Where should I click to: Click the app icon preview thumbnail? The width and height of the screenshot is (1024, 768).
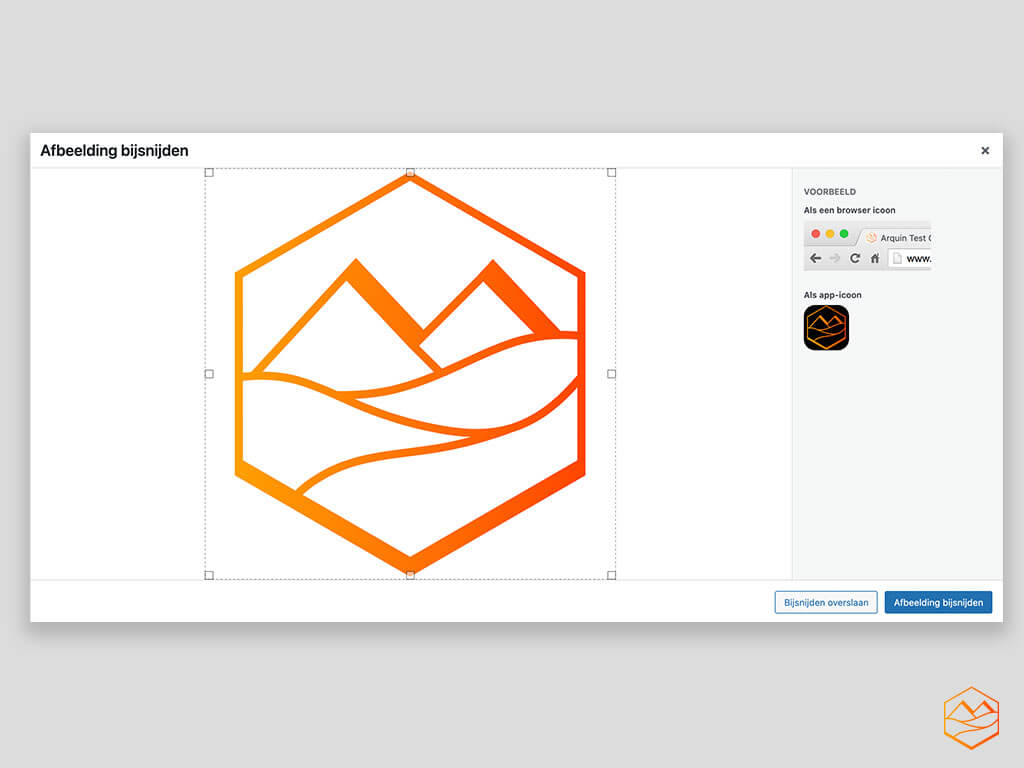click(826, 328)
